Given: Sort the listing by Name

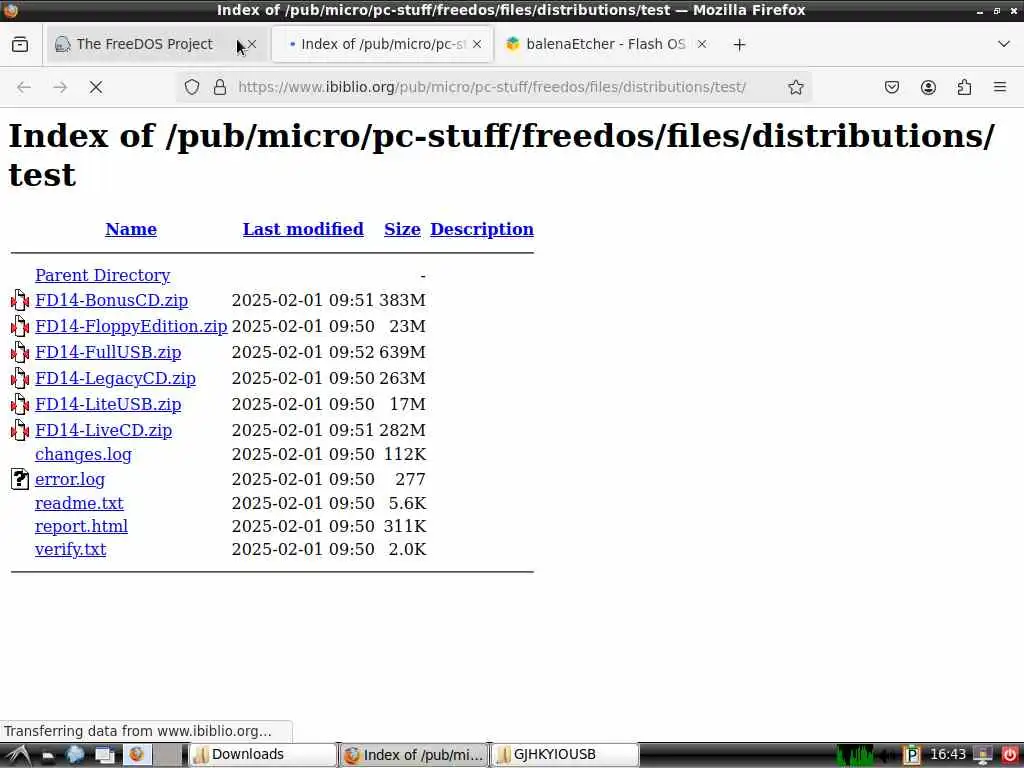Looking at the screenshot, I should point(131,229).
